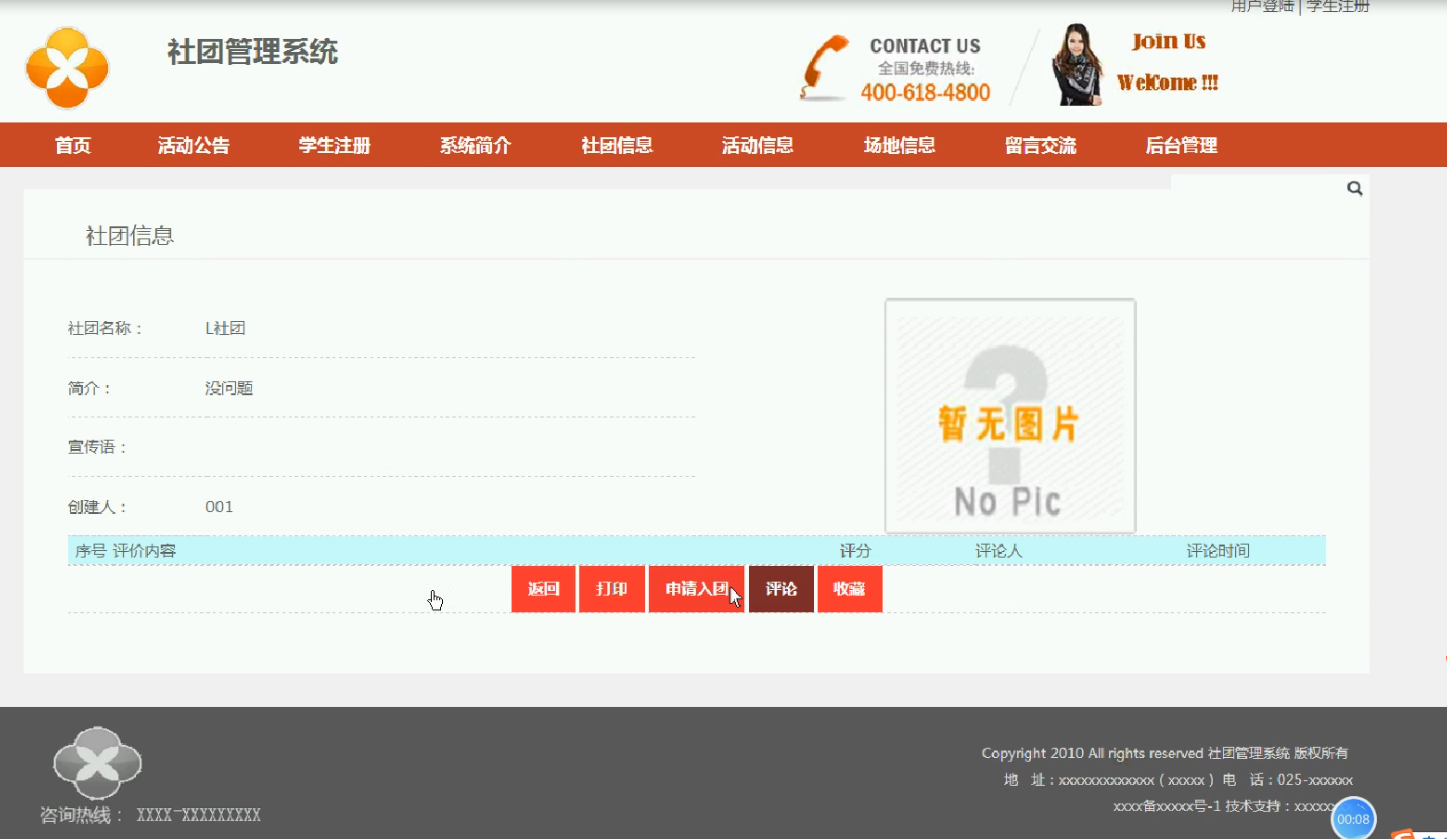1447x839 pixels.
Task: Click the gray footer flower logo
Action: (x=97, y=764)
